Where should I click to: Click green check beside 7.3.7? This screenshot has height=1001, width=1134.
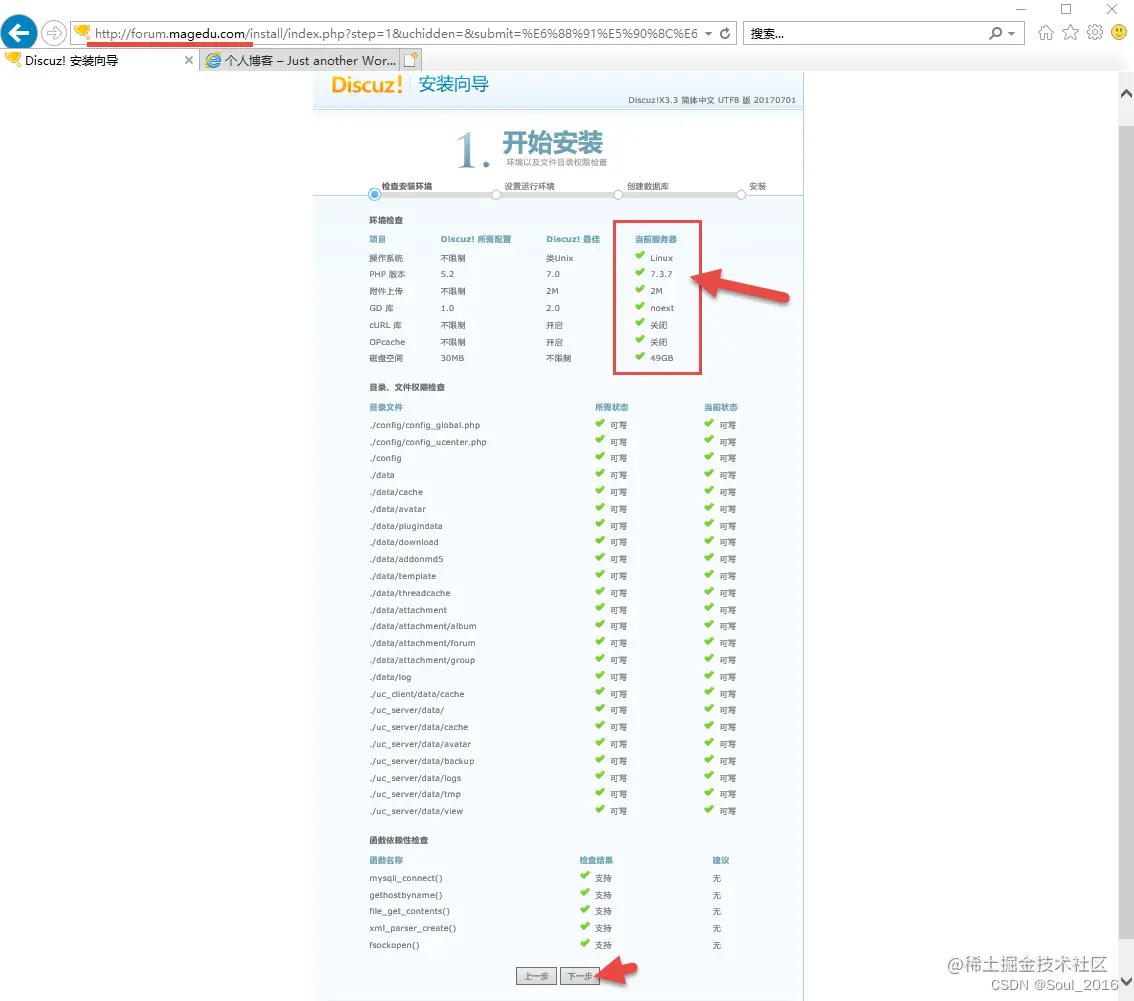click(x=640, y=272)
